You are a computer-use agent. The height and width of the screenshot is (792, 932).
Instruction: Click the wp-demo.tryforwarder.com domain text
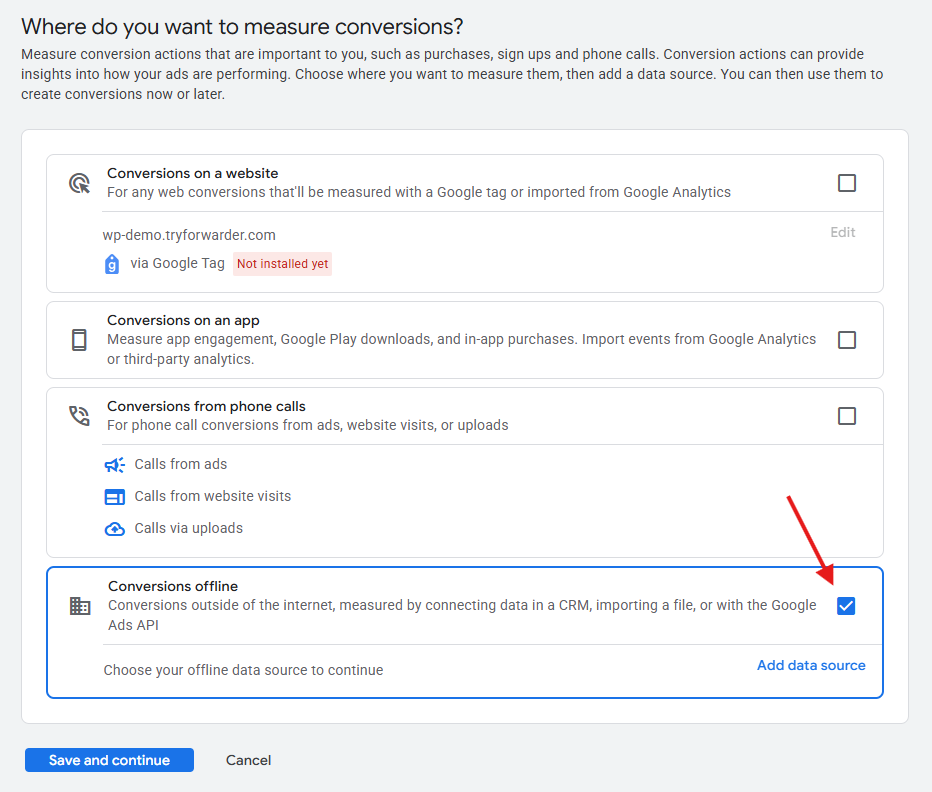click(189, 235)
